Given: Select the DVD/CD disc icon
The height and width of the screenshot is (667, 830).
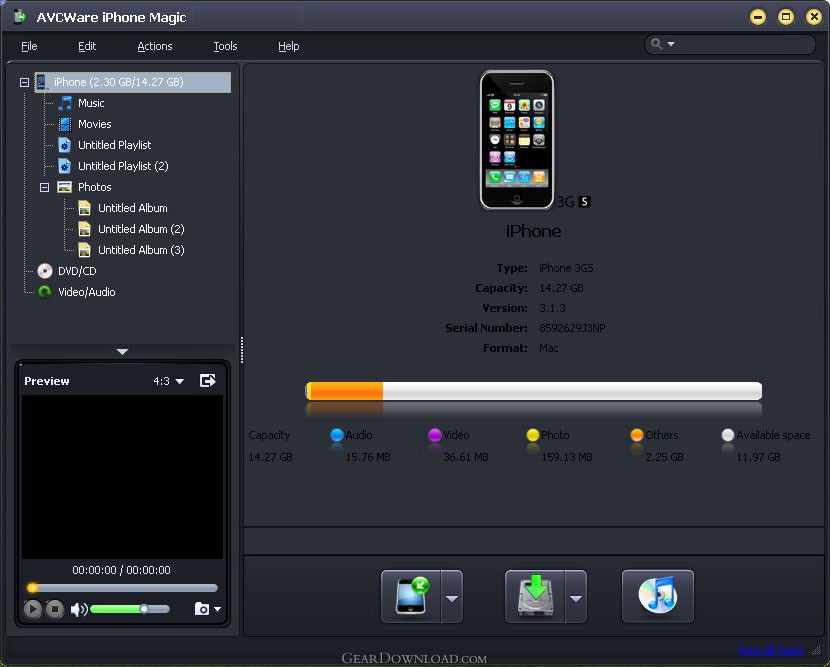Looking at the screenshot, I should pos(45,271).
